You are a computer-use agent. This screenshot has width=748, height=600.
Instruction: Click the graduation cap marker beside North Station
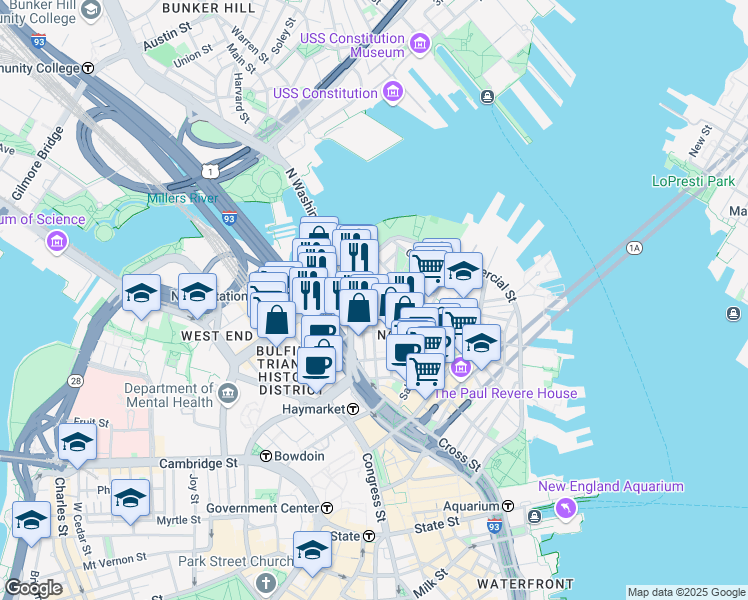tap(197, 293)
